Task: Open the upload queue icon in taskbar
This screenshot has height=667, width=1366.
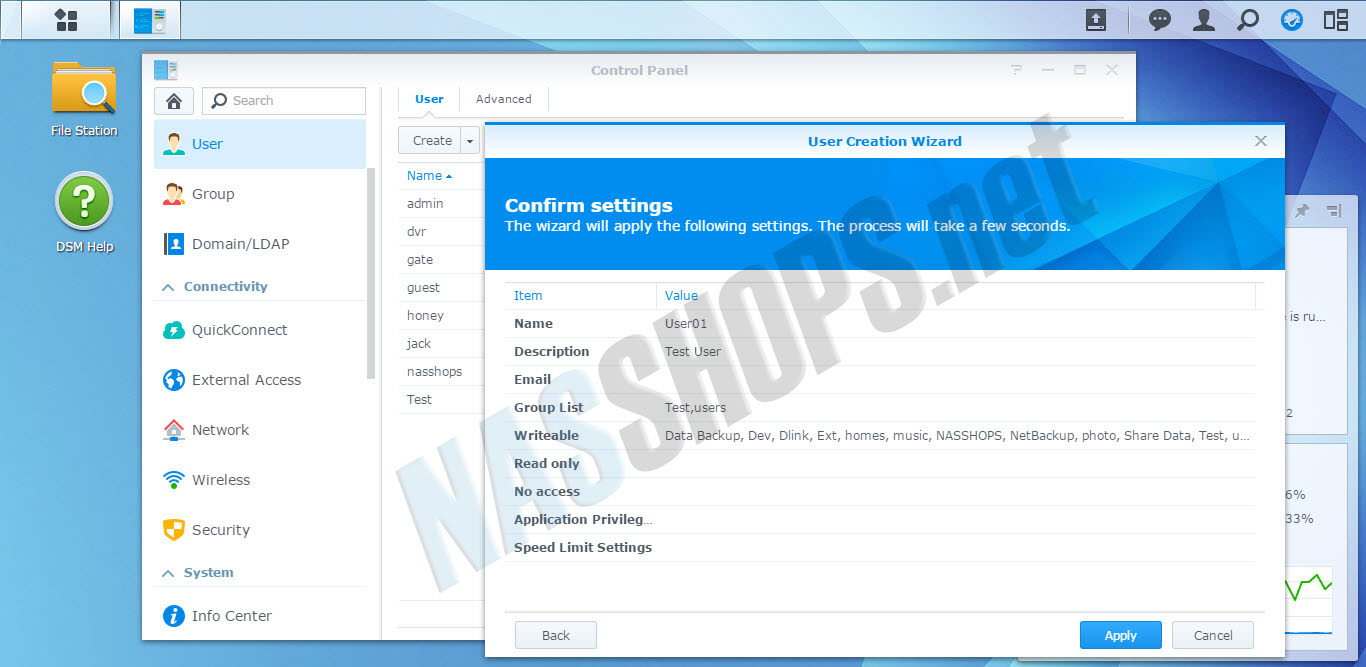Action: (x=1096, y=20)
